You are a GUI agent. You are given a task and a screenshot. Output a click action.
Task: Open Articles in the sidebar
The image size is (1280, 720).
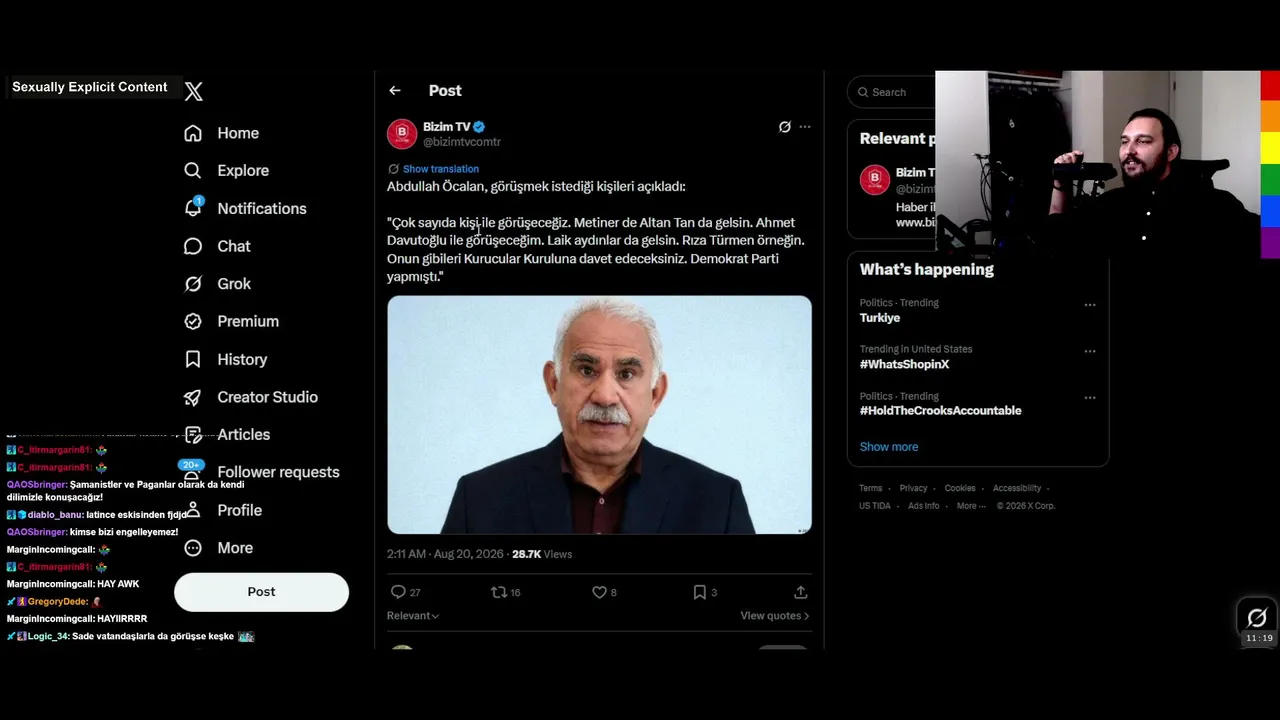pyautogui.click(x=227, y=434)
